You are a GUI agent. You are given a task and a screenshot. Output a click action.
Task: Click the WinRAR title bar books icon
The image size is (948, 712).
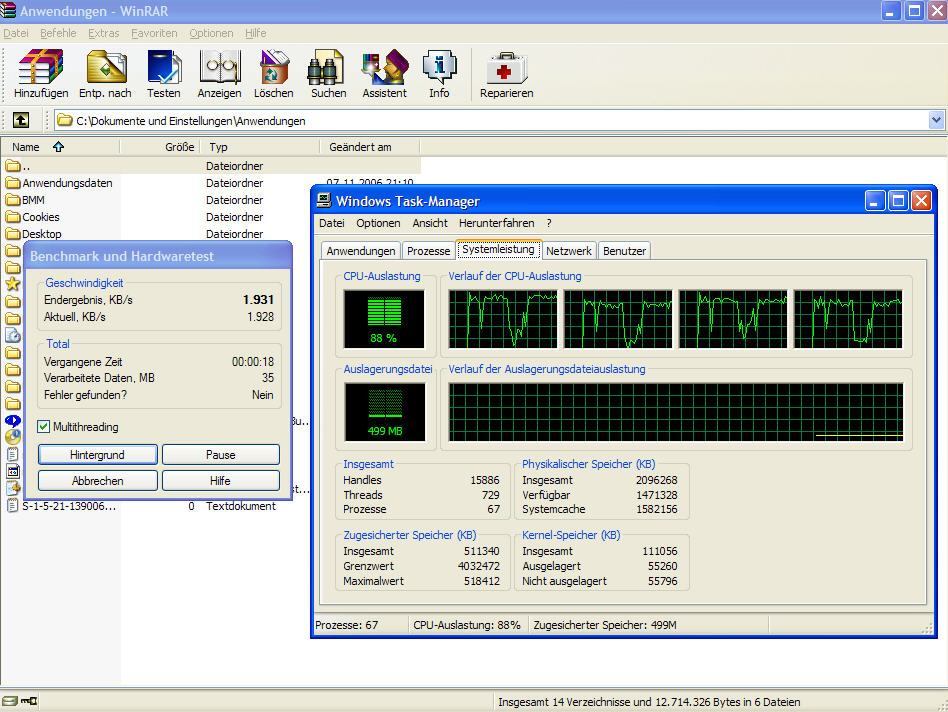[8, 10]
